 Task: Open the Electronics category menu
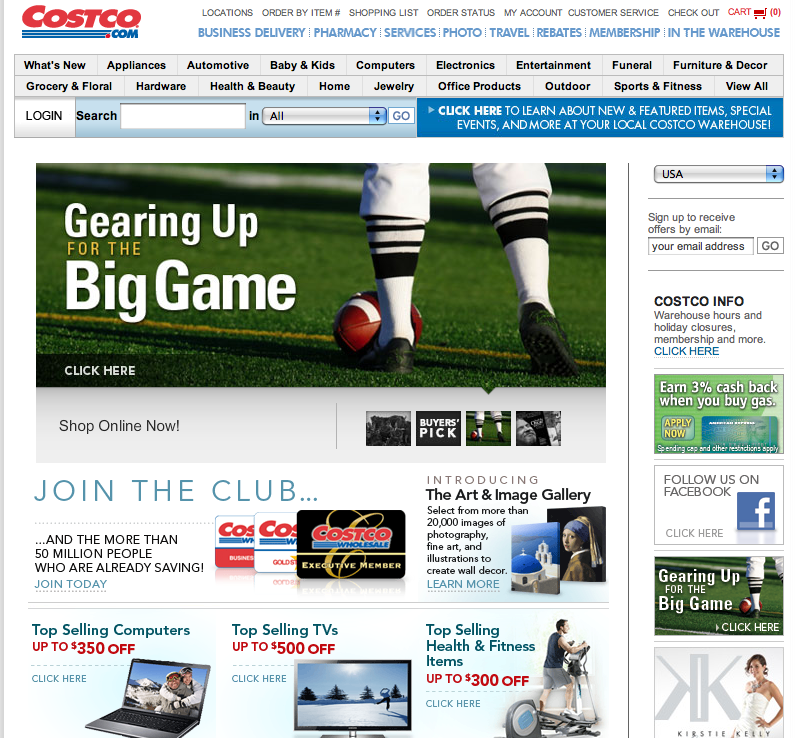point(465,65)
